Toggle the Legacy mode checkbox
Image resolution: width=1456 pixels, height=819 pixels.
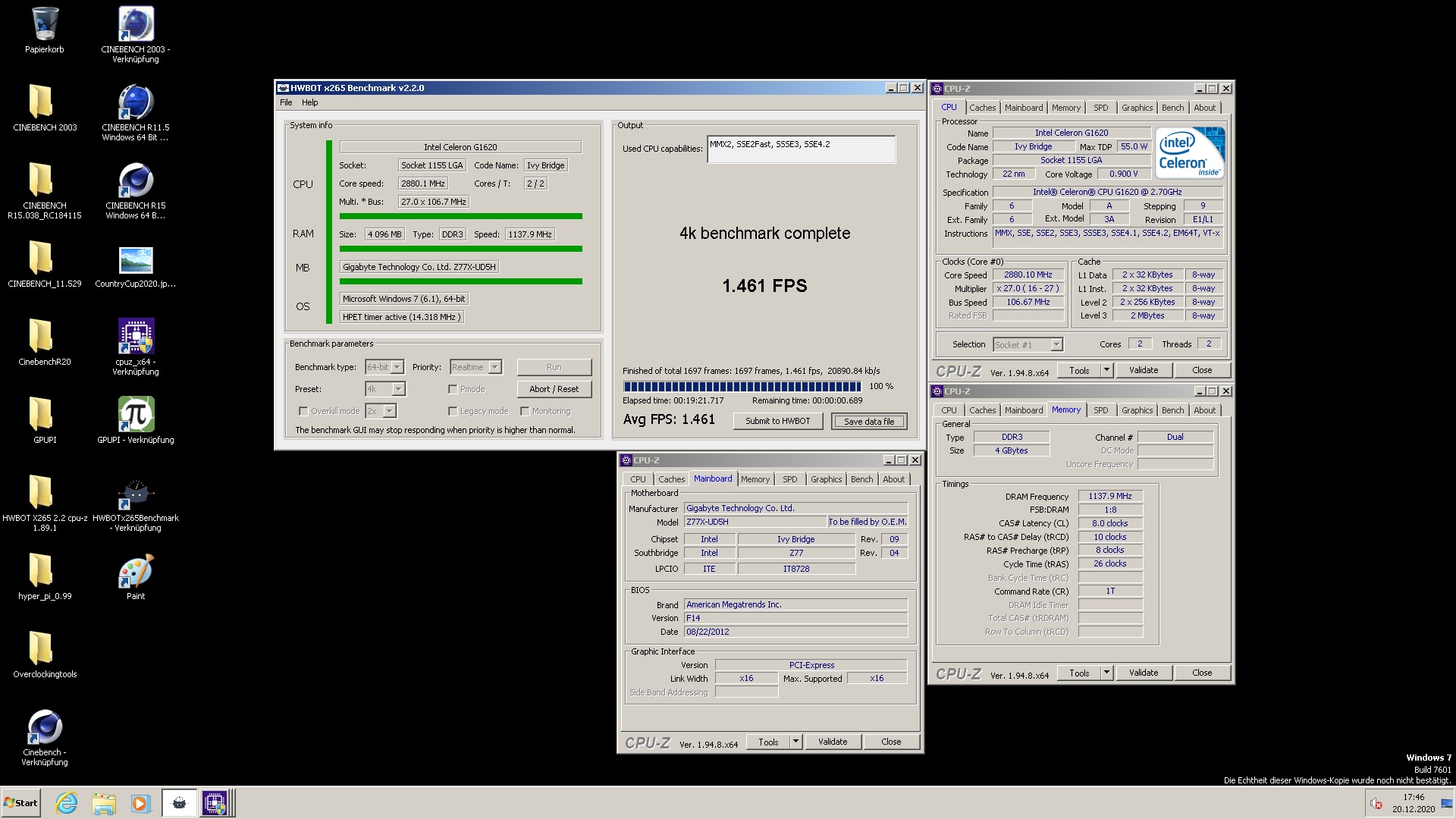(x=453, y=411)
